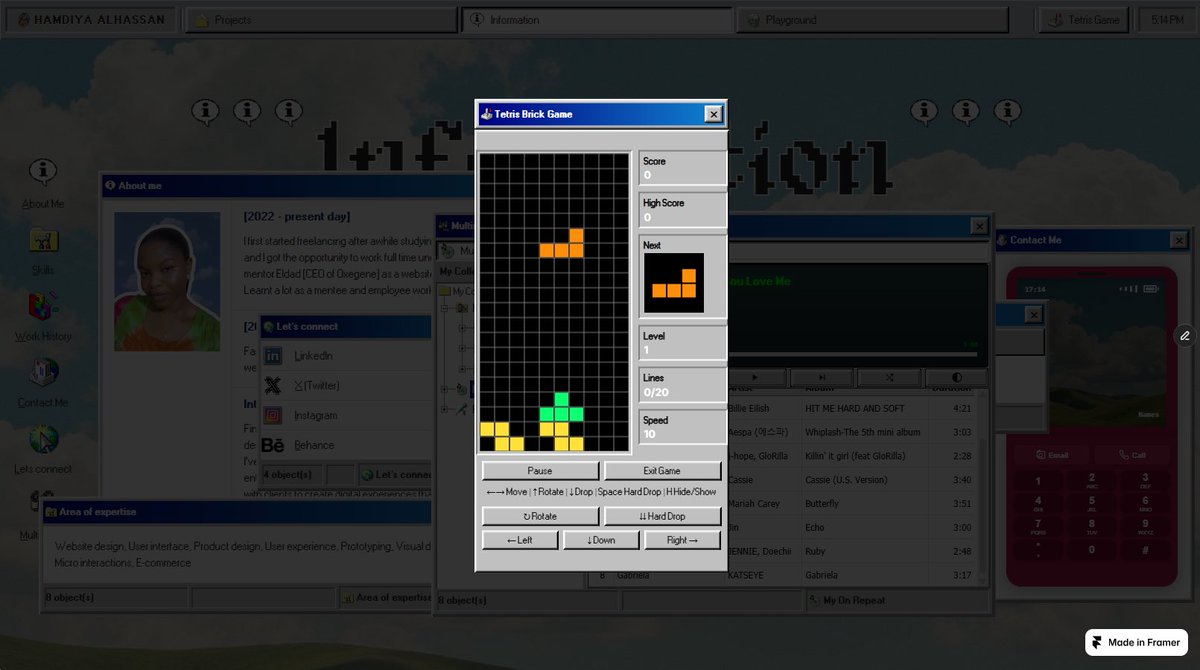Pause the Tetris game
Screen dimensions: 1200x670
[540, 471]
